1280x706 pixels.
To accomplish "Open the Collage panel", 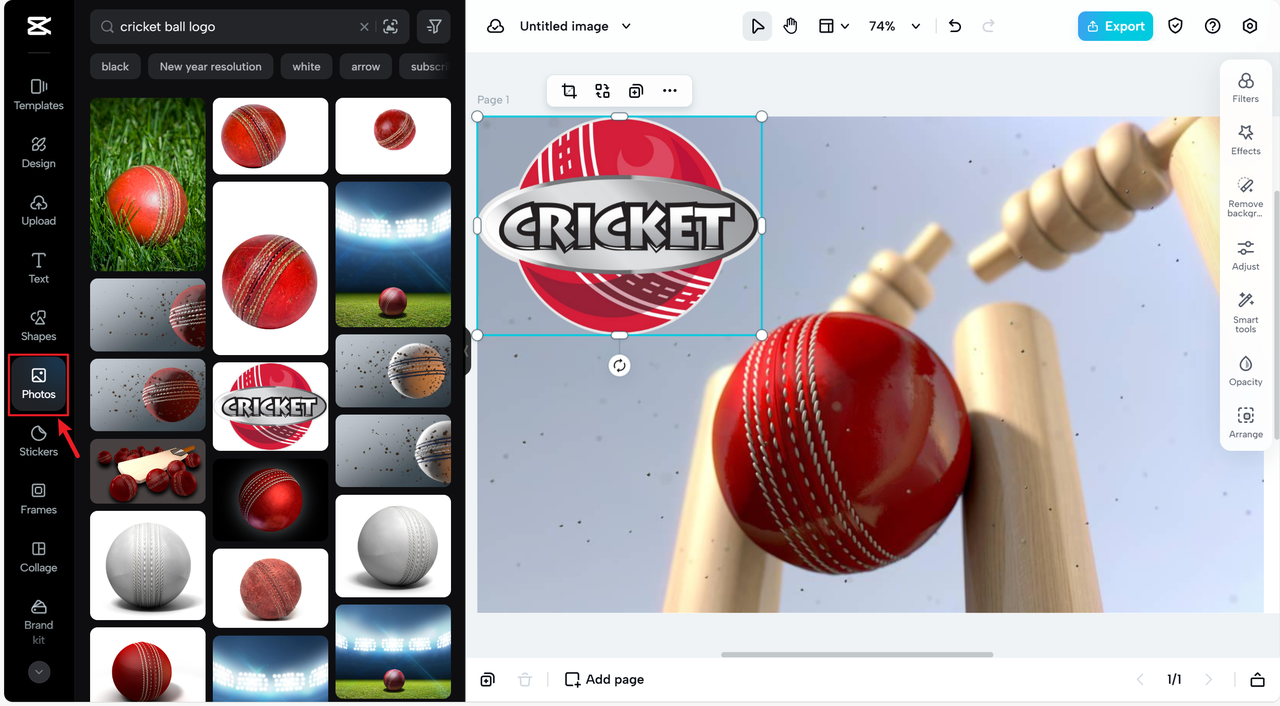I will 39,557.
